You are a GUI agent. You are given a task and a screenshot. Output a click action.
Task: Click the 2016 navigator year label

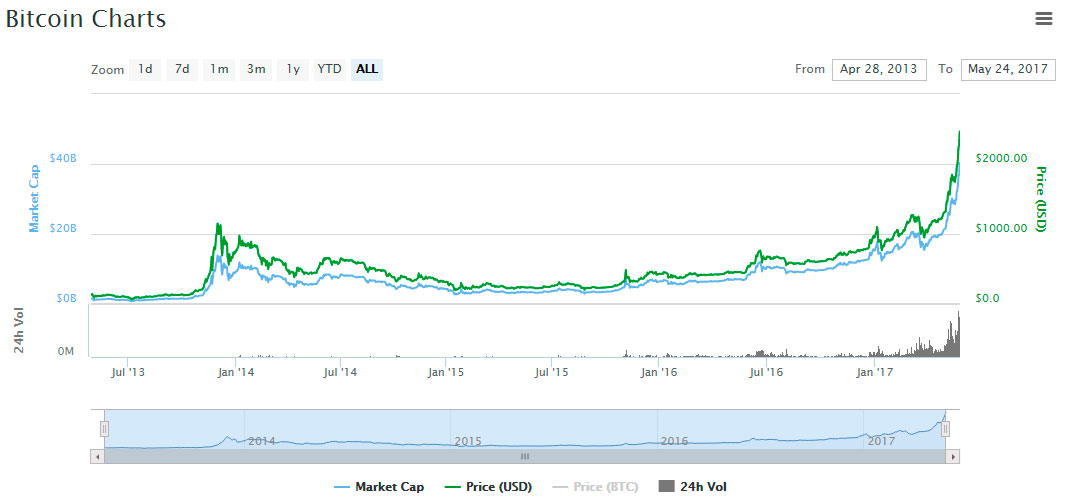[x=674, y=441]
